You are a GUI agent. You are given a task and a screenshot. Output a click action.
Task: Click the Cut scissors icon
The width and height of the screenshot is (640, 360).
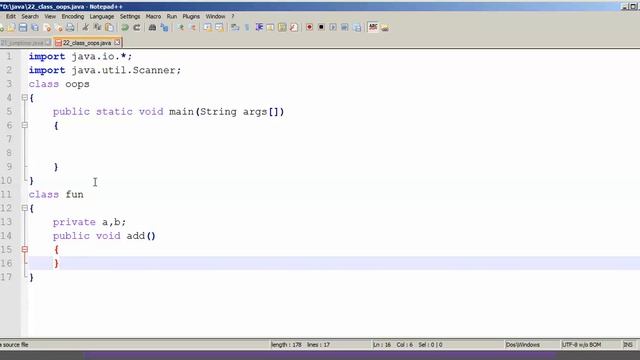pyautogui.click(x=85, y=27)
